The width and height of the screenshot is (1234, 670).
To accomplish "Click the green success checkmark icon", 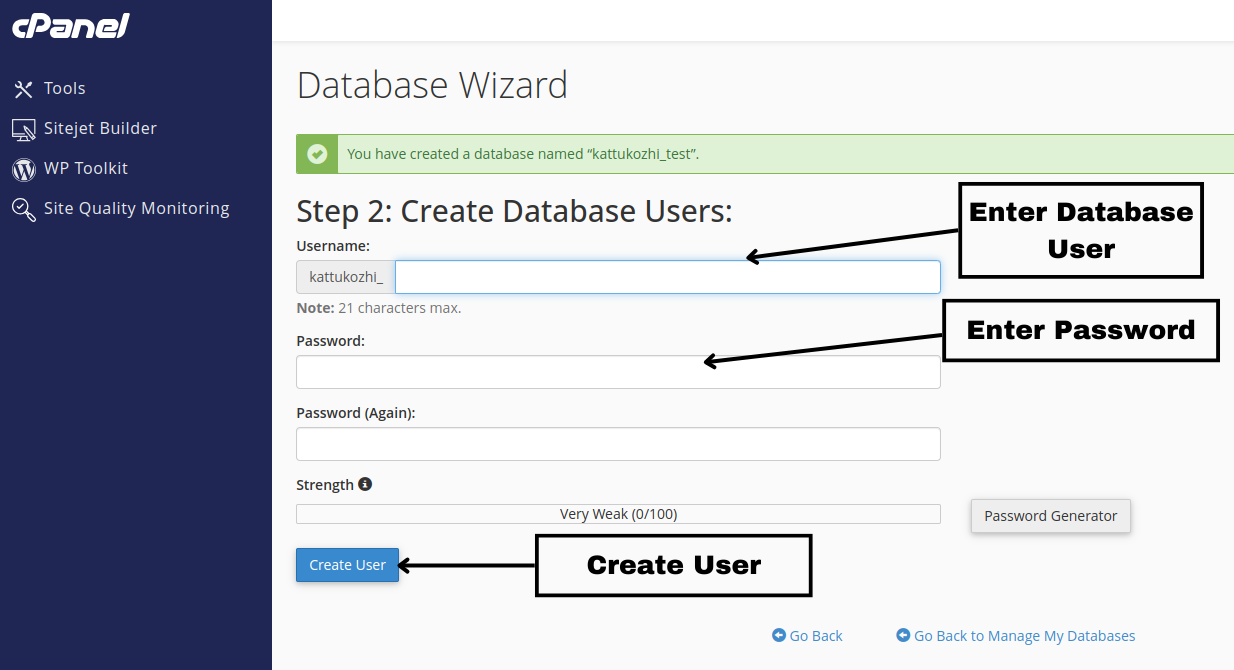I will [317, 154].
